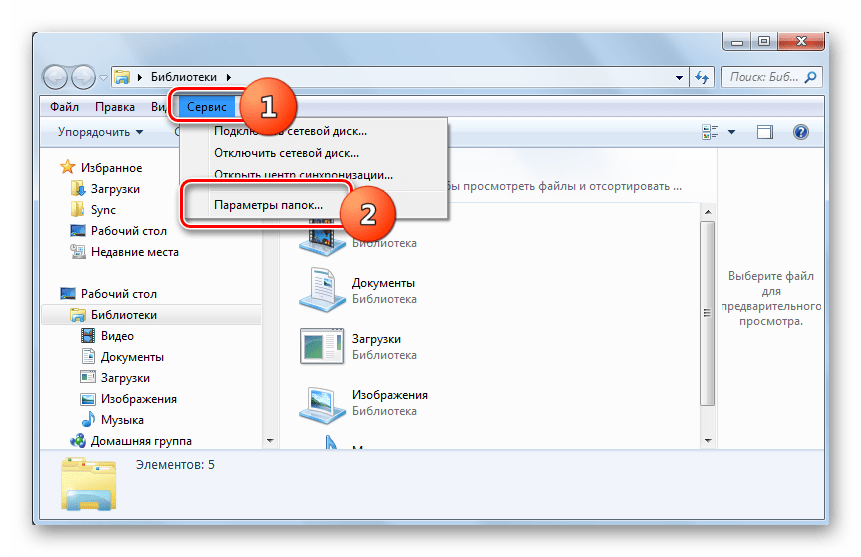Click the Back navigation arrow
This screenshot has height=557, width=861.
55,77
